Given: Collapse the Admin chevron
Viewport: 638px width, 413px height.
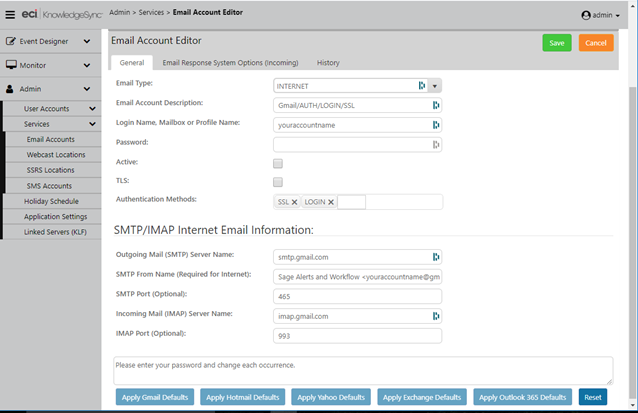Looking at the screenshot, I should click(x=87, y=89).
